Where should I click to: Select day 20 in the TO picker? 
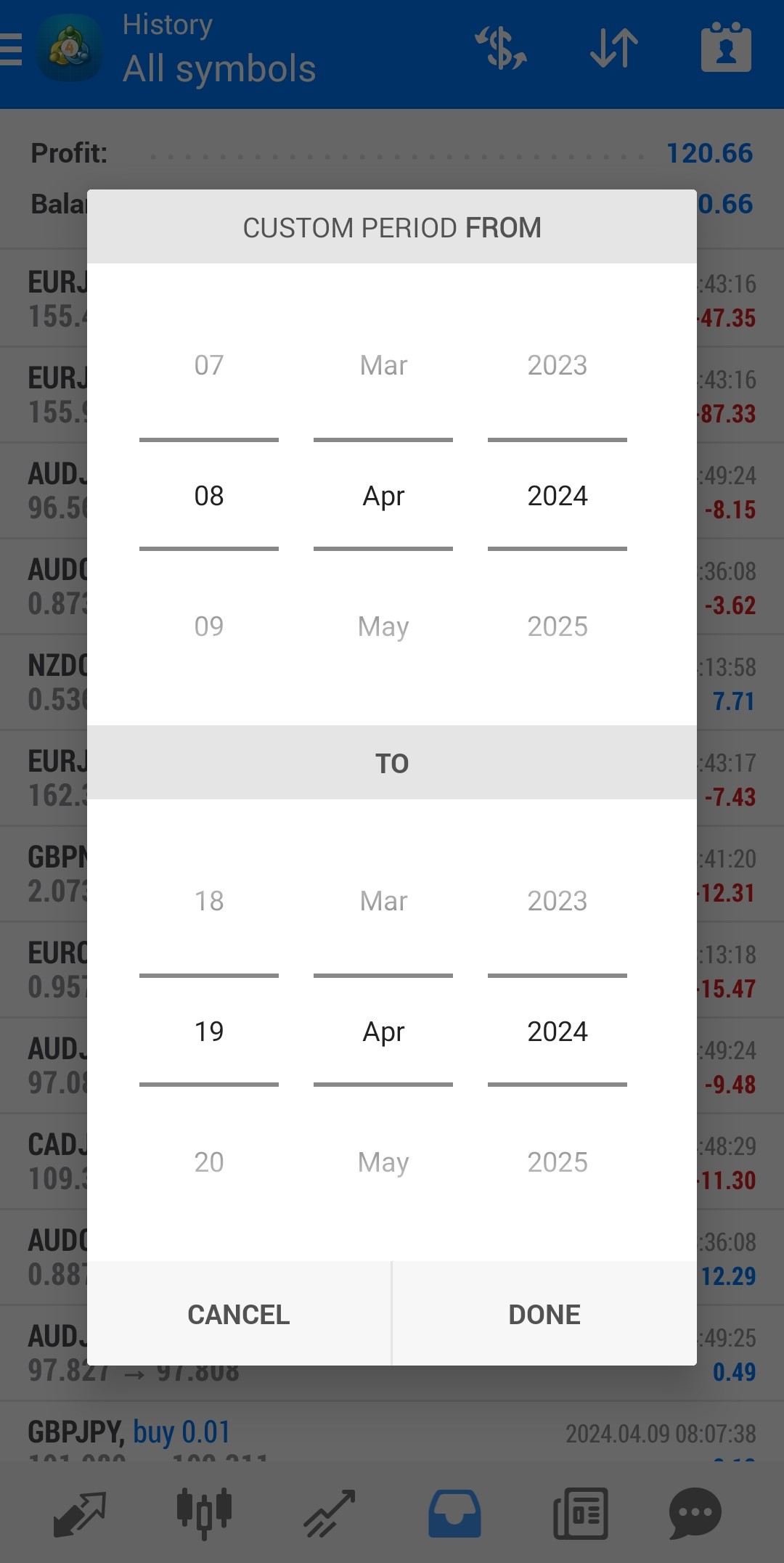click(x=209, y=1162)
